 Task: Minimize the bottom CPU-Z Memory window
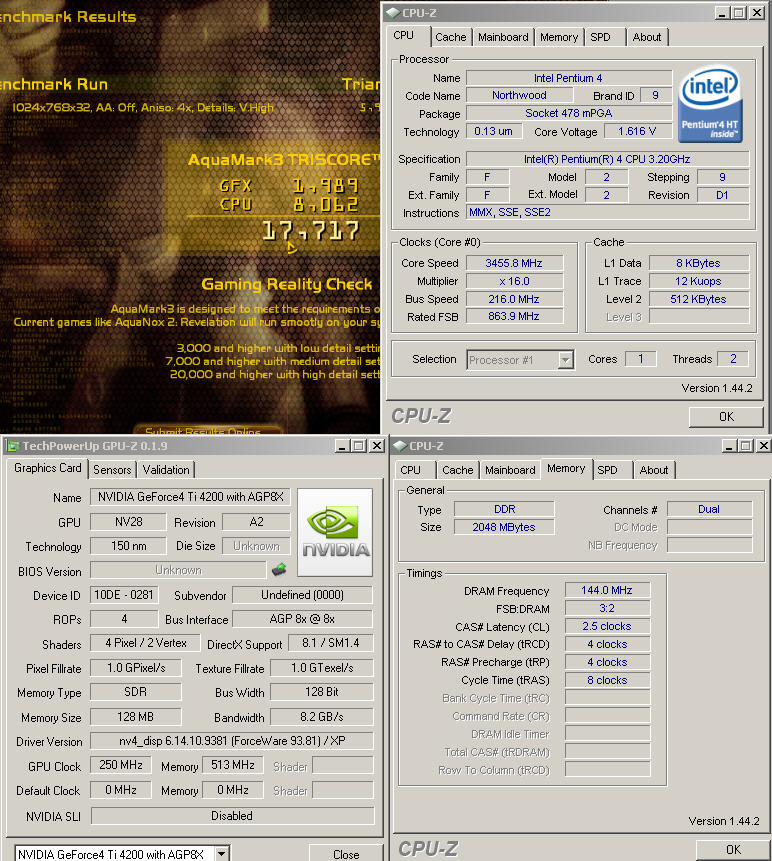[x=729, y=446]
